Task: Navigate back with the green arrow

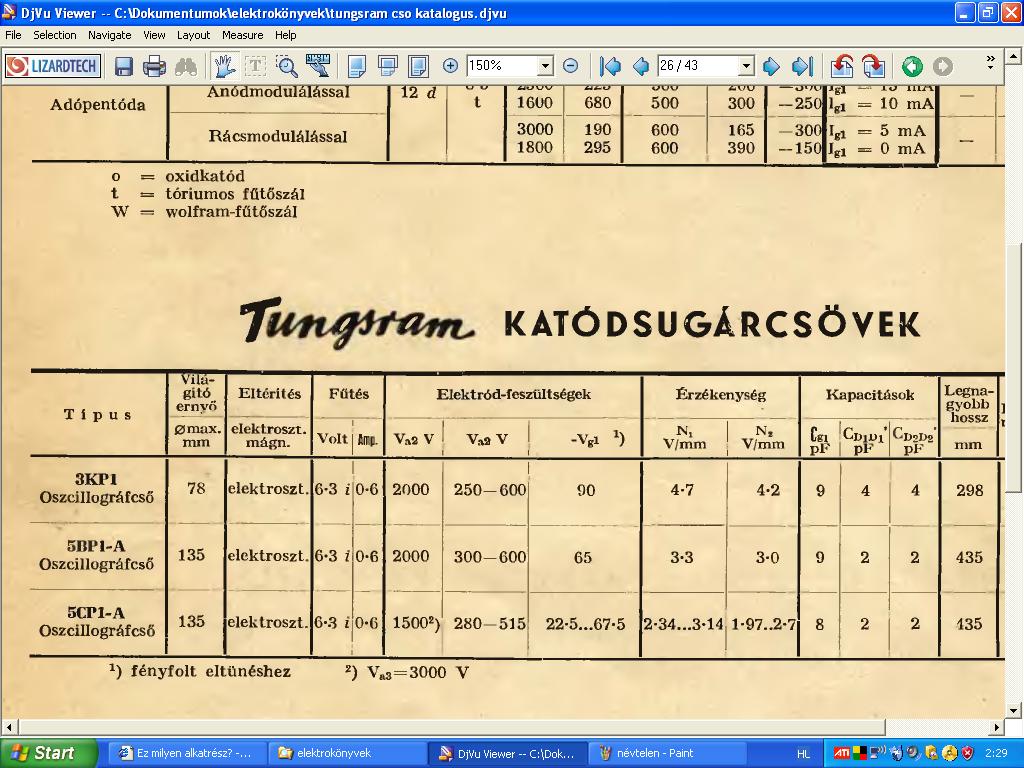Action: pyautogui.click(x=912, y=66)
